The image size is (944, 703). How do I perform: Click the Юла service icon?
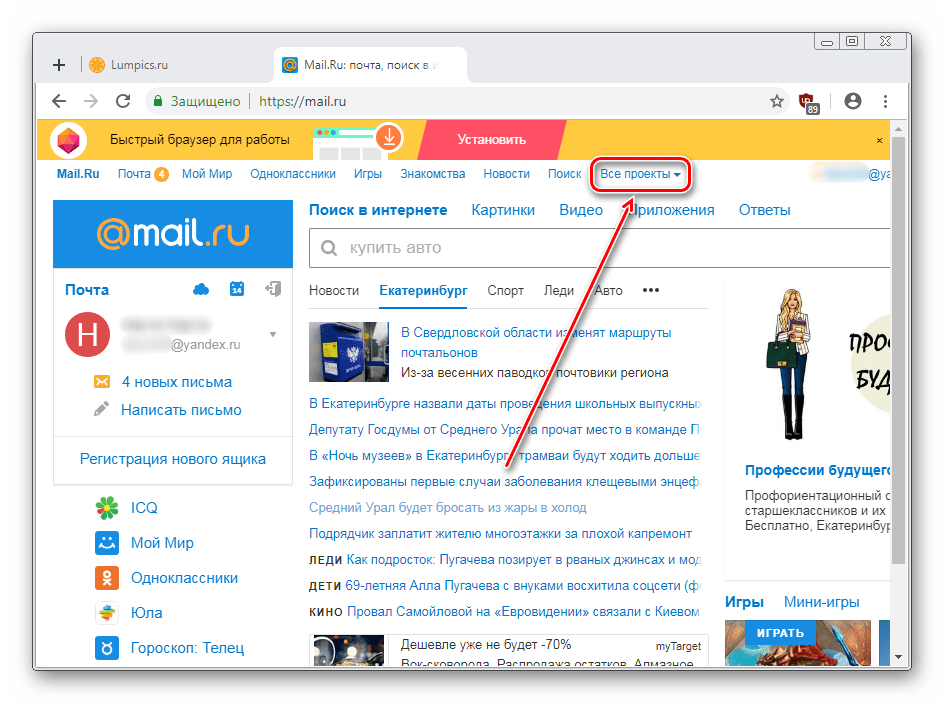pos(106,613)
